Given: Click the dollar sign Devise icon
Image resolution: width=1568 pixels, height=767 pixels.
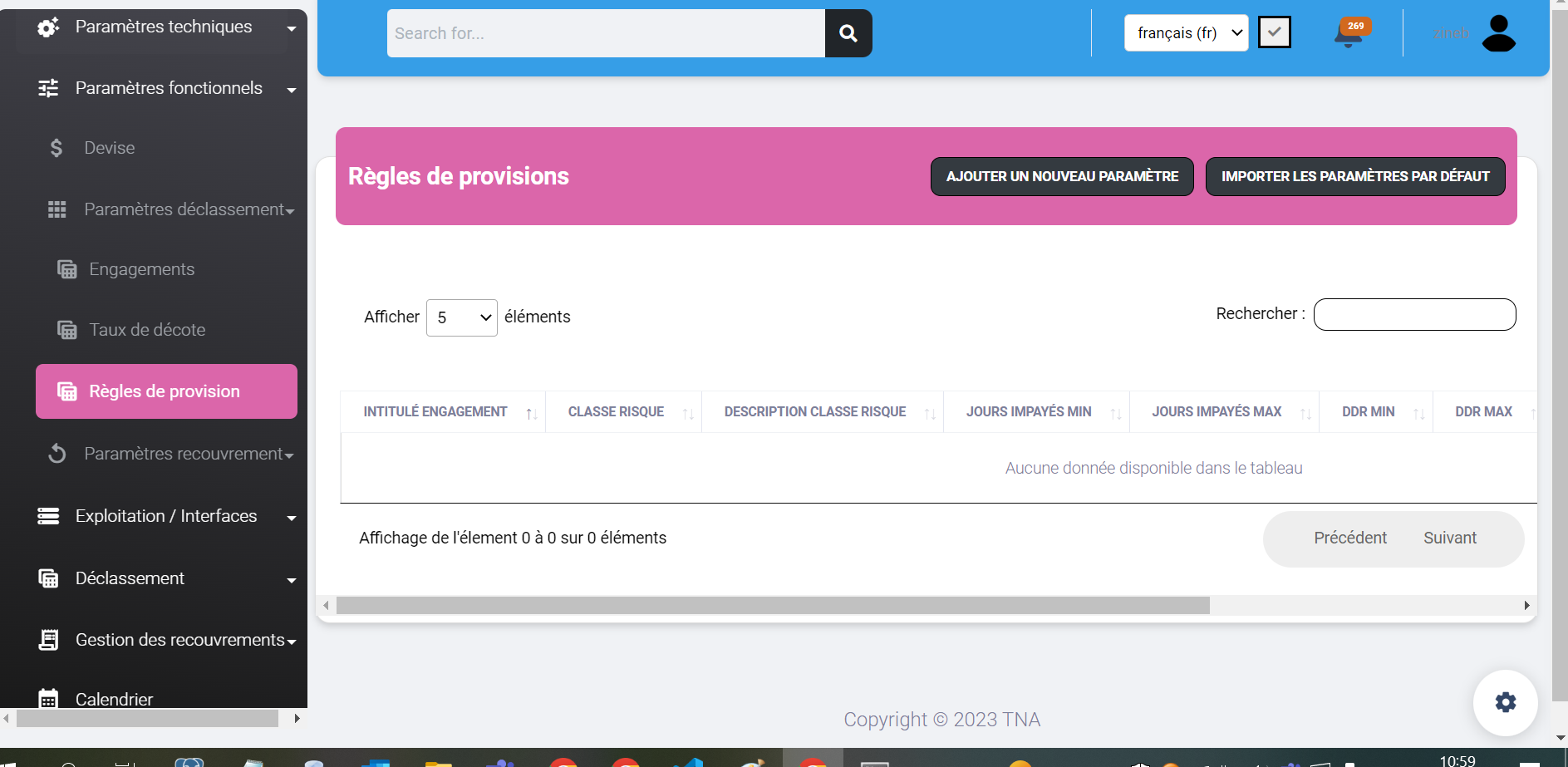Looking at the screenshot, I should (x=57, y=148).
